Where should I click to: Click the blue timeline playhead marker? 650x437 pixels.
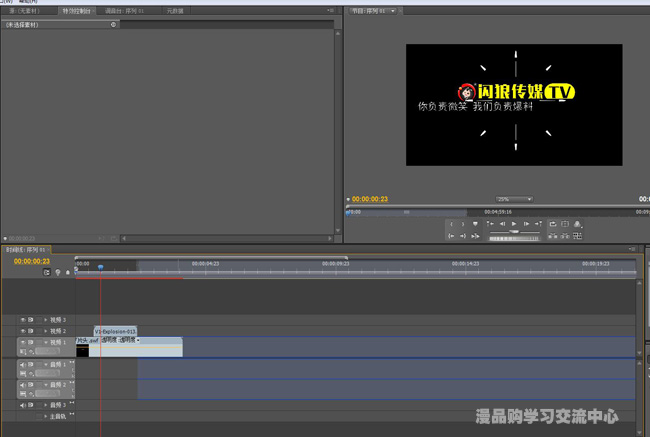click(x=100, y=267)
